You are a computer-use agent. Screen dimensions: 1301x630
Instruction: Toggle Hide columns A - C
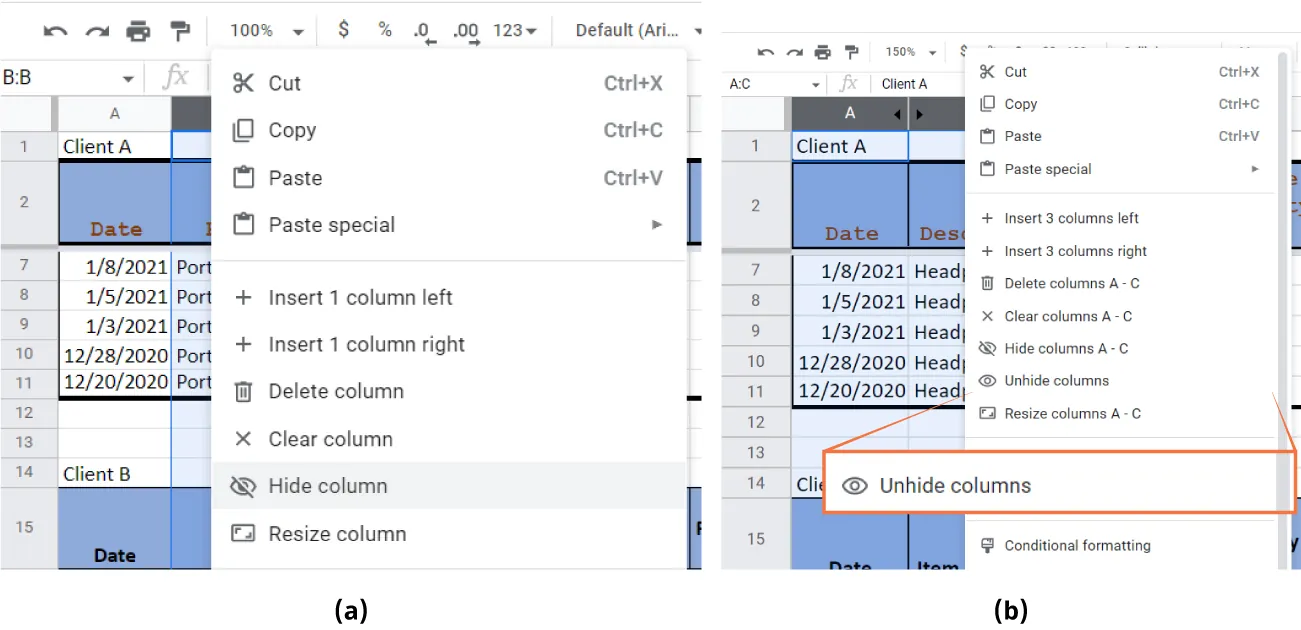point(1065,348)
